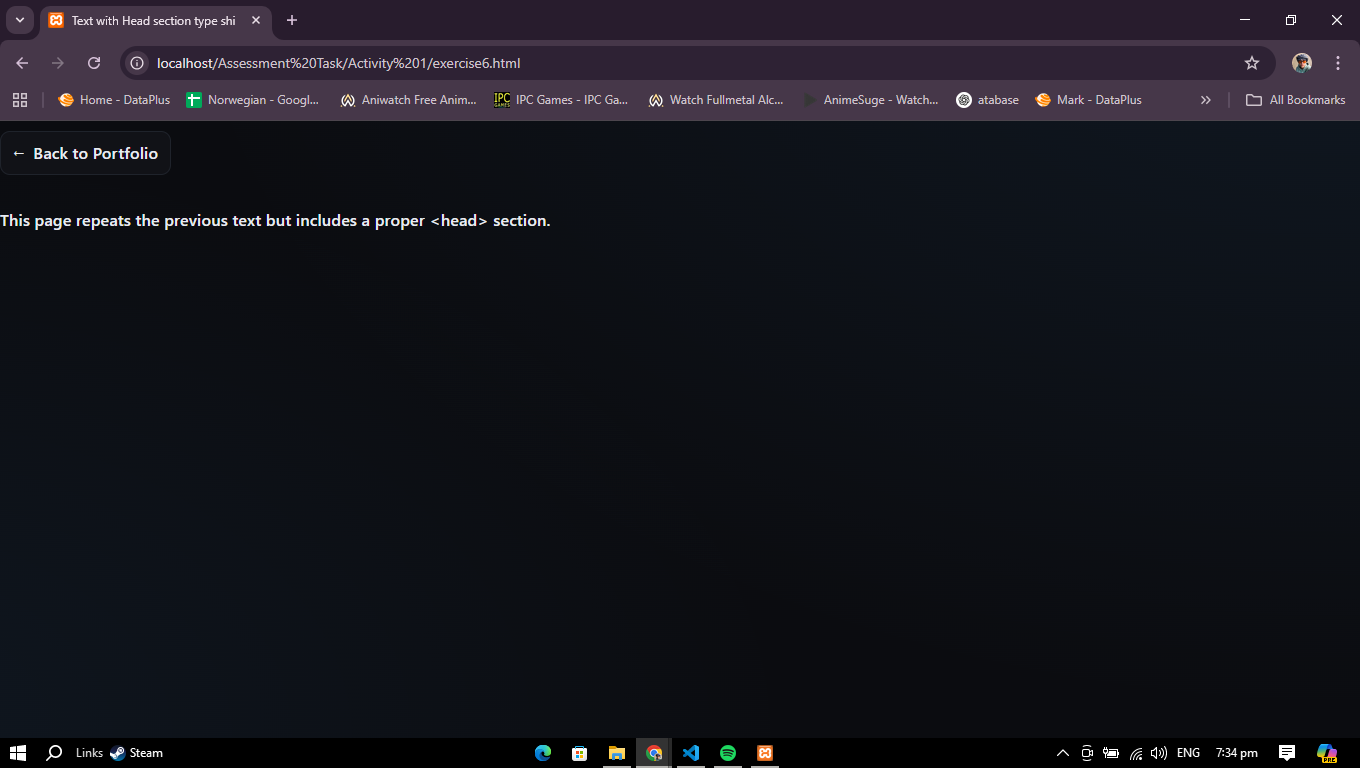Open the Home - DataPlus bookmark
This screenshot has width=1360, height=768.
click(x=114, y=100)
